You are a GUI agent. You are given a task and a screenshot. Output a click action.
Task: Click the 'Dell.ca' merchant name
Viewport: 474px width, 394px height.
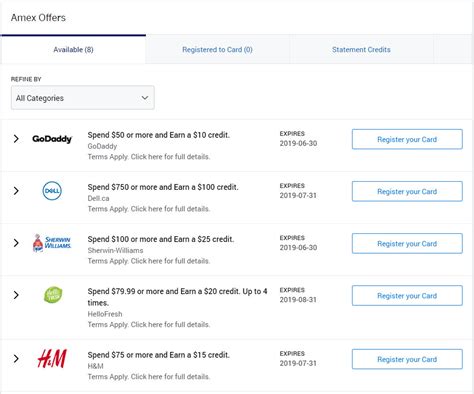[x=98, y=198]
